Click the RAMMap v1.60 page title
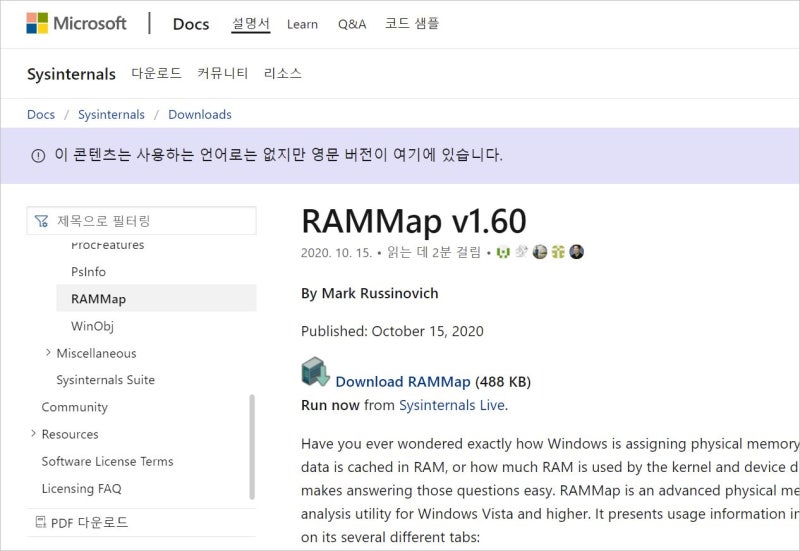Image resolution: width=800 pixels, height=551 pixels. (x=414, y=221)
